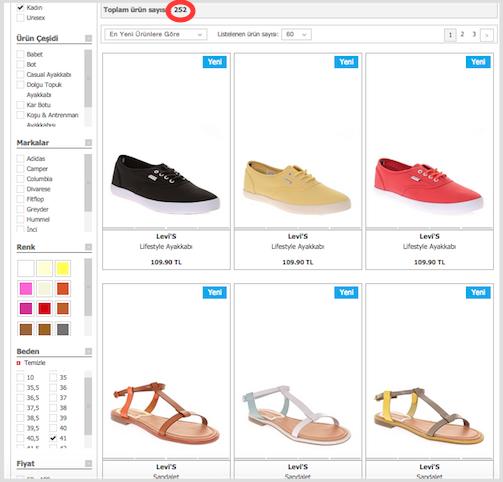Image resolution: width=503 pixels, height=482 pixels.
Task: Check size 38,5 checkbox
Action: click(x=20, y=418)
